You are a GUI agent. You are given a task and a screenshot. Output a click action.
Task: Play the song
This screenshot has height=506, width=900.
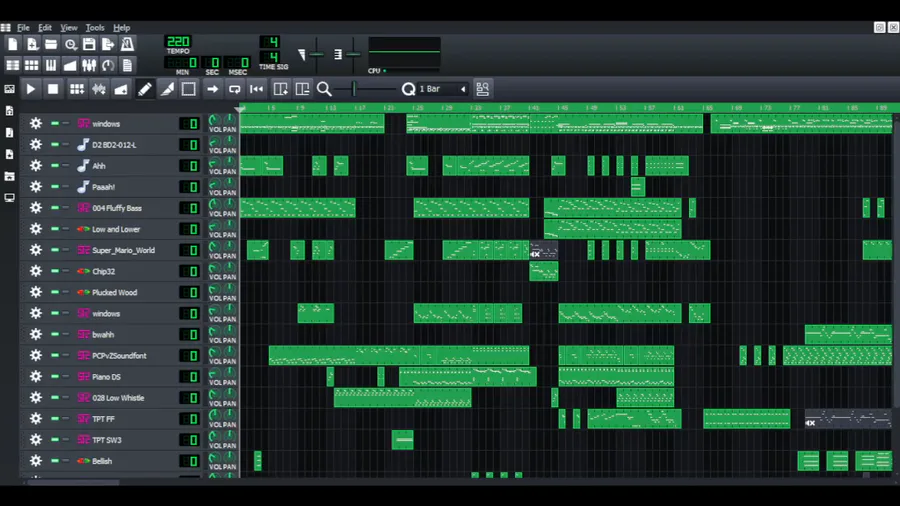click(31, 89)
